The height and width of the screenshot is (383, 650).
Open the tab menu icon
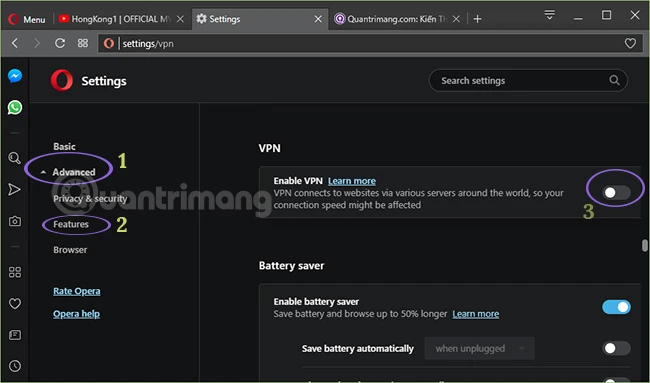pos(550,15)
